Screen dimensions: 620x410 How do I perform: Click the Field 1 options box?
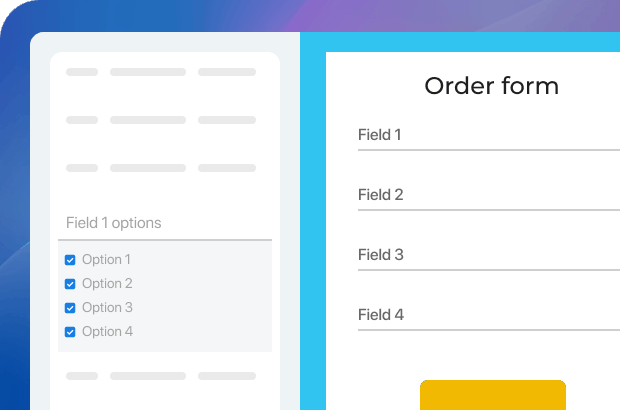click(x=165, y=223)
